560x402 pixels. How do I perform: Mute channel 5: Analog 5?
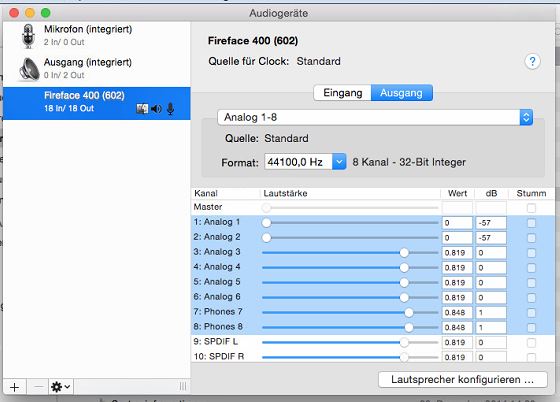(x=531, y=283)
